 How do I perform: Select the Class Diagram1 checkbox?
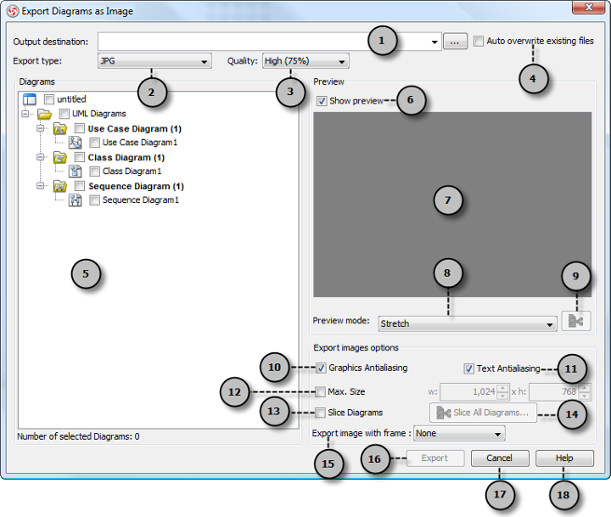94,171
